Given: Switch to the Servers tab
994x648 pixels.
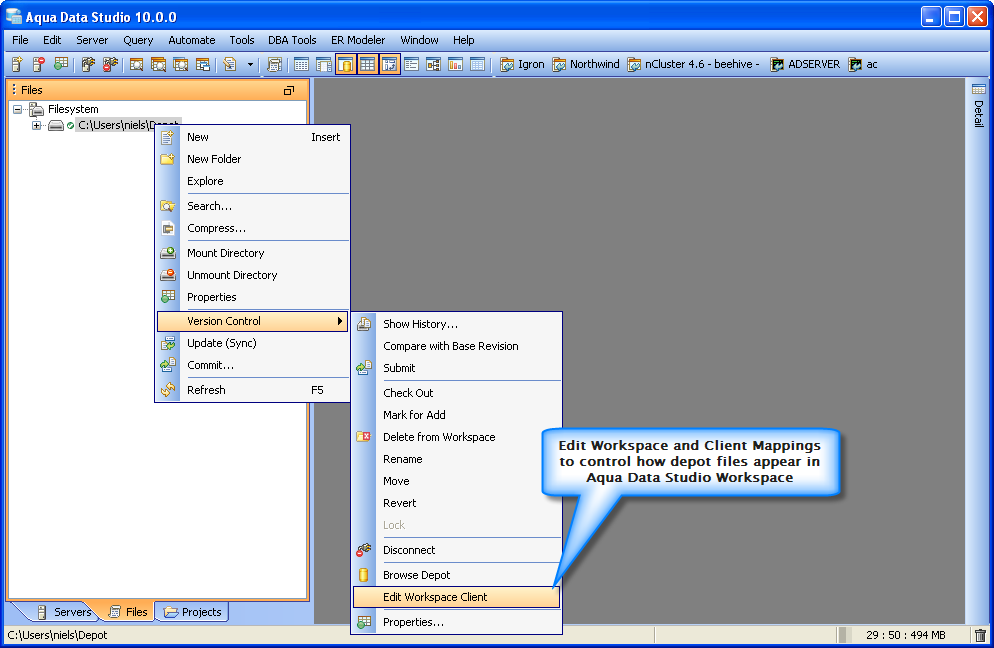Looking at the screenshot, I should click(63, 612).
